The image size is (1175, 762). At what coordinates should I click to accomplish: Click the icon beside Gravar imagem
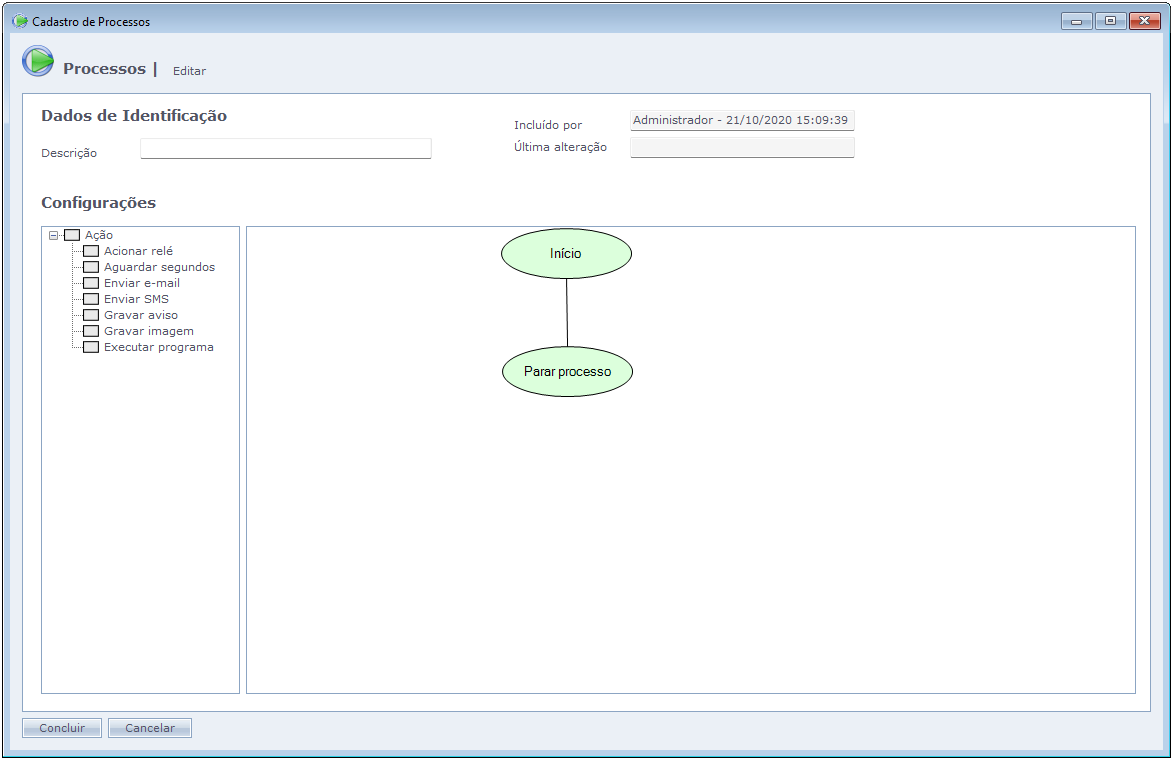91,331
